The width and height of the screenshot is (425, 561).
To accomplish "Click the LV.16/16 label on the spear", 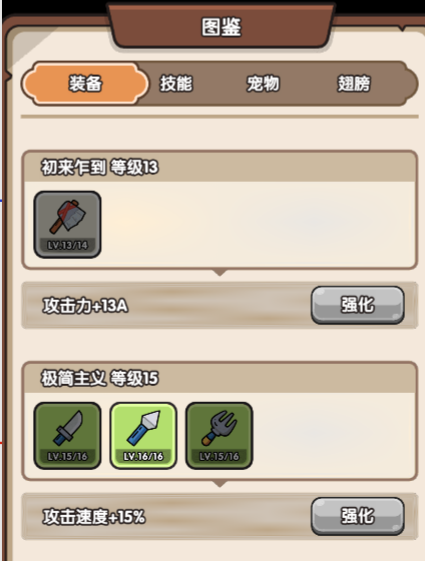I will point(143,456).
